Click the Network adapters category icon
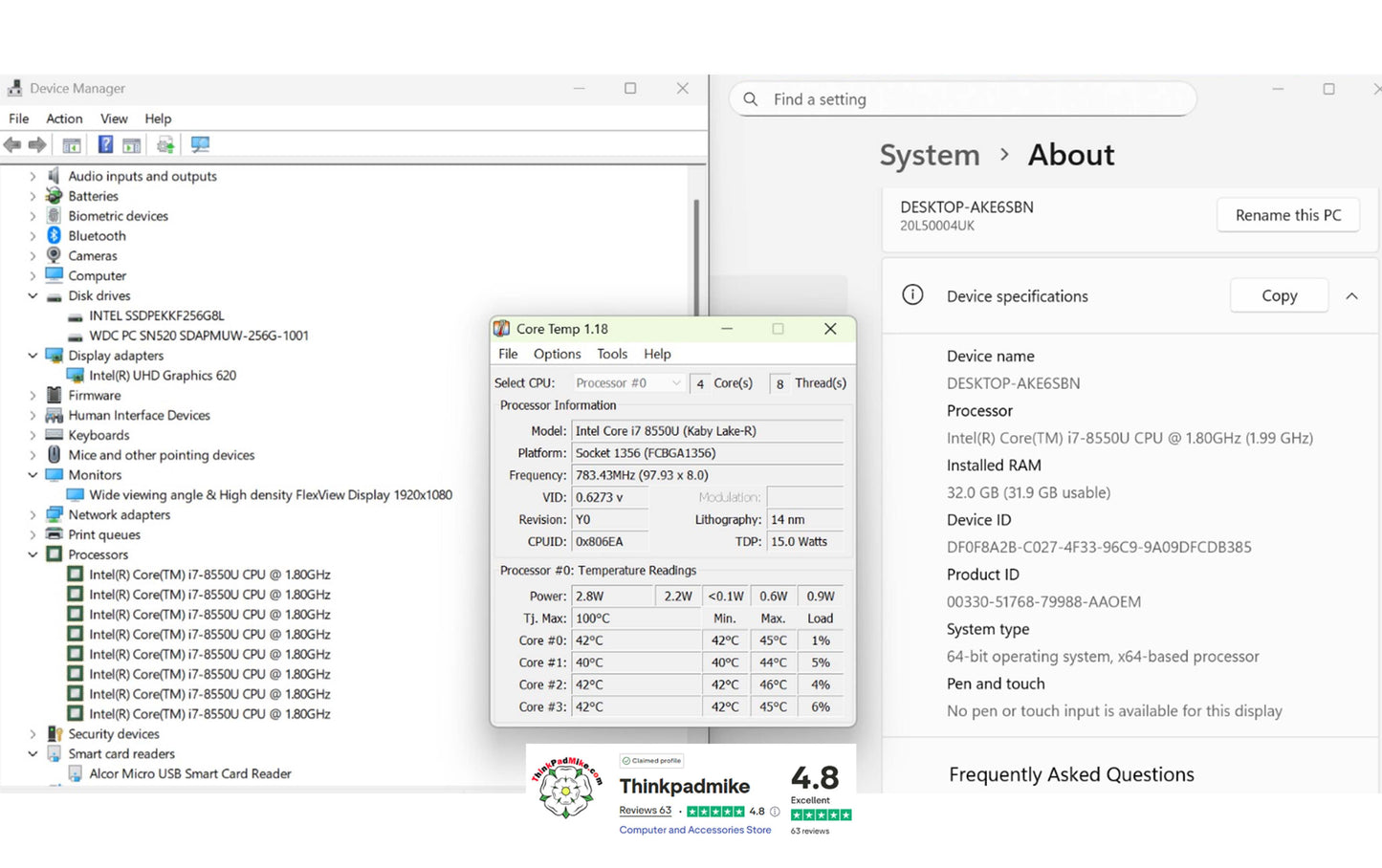1382x868 pixels. 54,514
